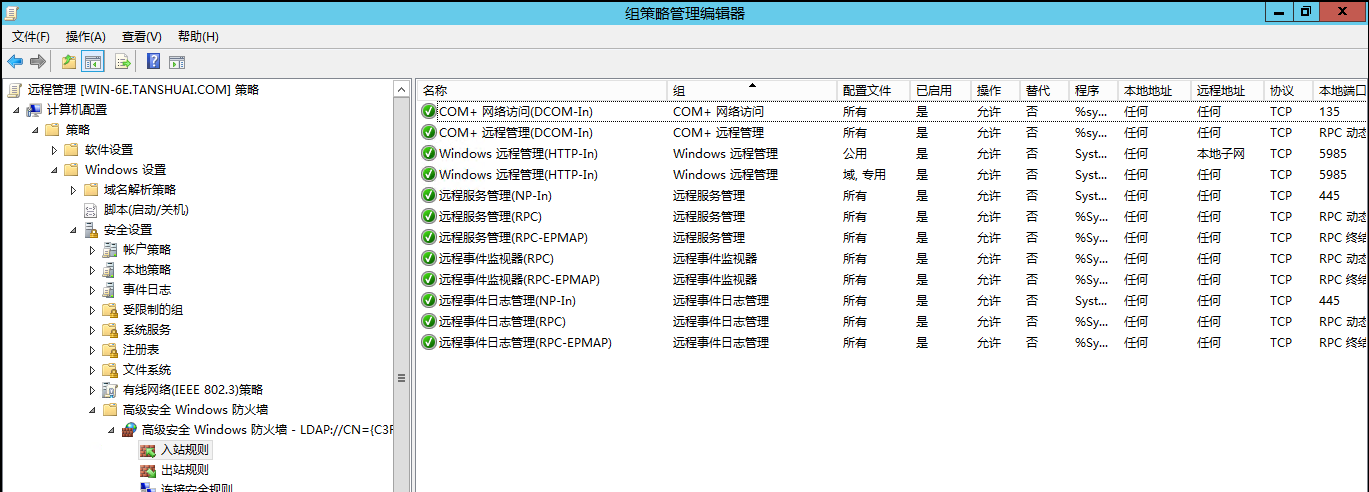Viewport: 1369px width, 492px height.
Task: Click the root 远程管理 policy document icon
Action: click(15, 90)
